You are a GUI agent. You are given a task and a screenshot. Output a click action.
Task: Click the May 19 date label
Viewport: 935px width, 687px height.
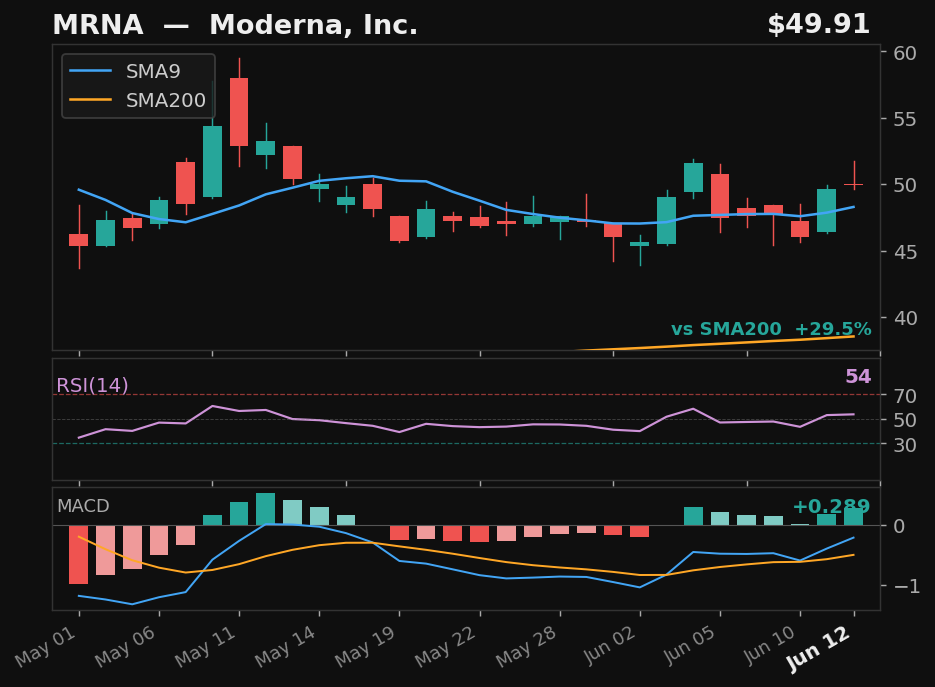[x=366, y=646]
